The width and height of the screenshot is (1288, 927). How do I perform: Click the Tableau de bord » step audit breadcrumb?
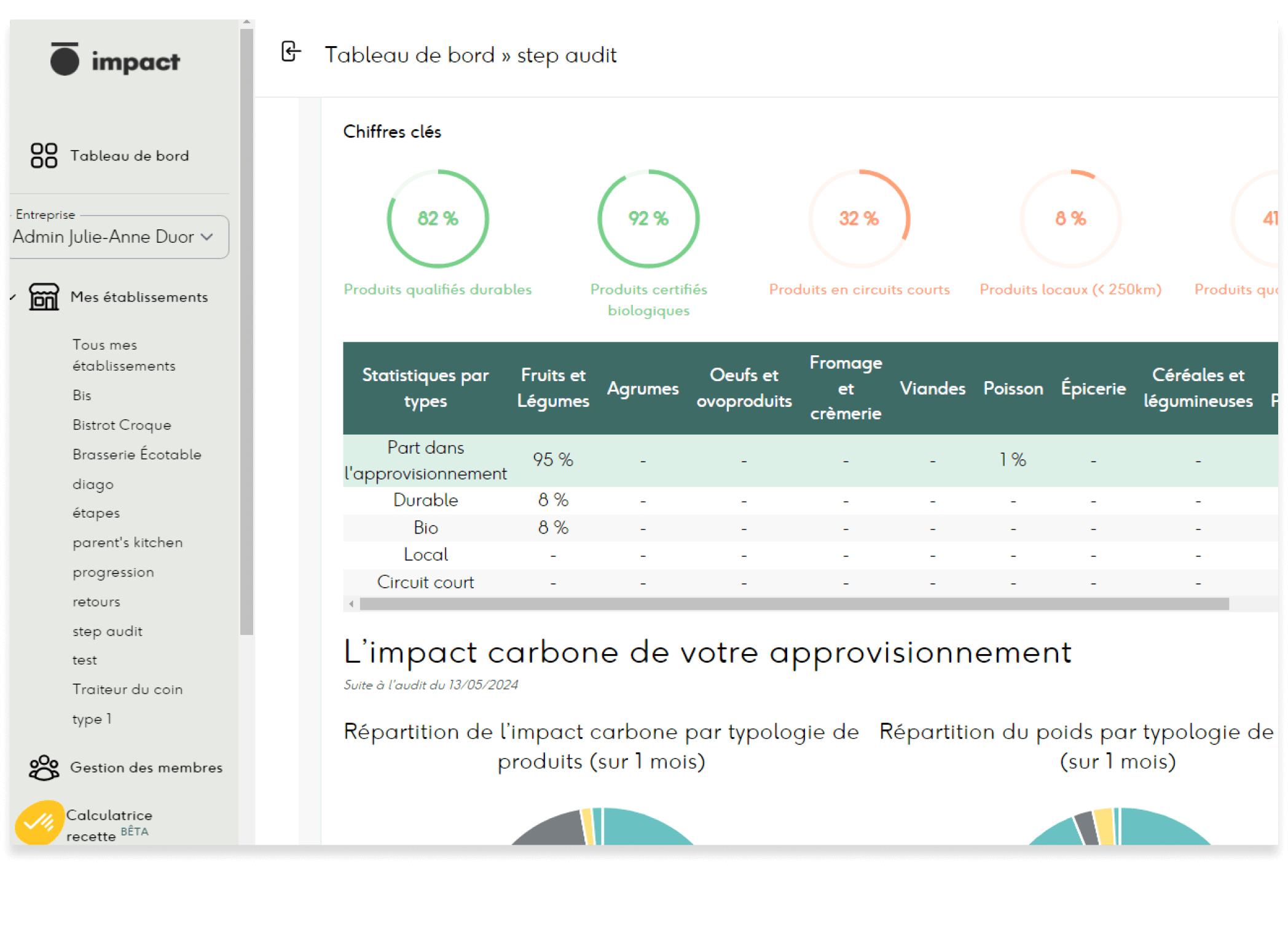[470, 55]
